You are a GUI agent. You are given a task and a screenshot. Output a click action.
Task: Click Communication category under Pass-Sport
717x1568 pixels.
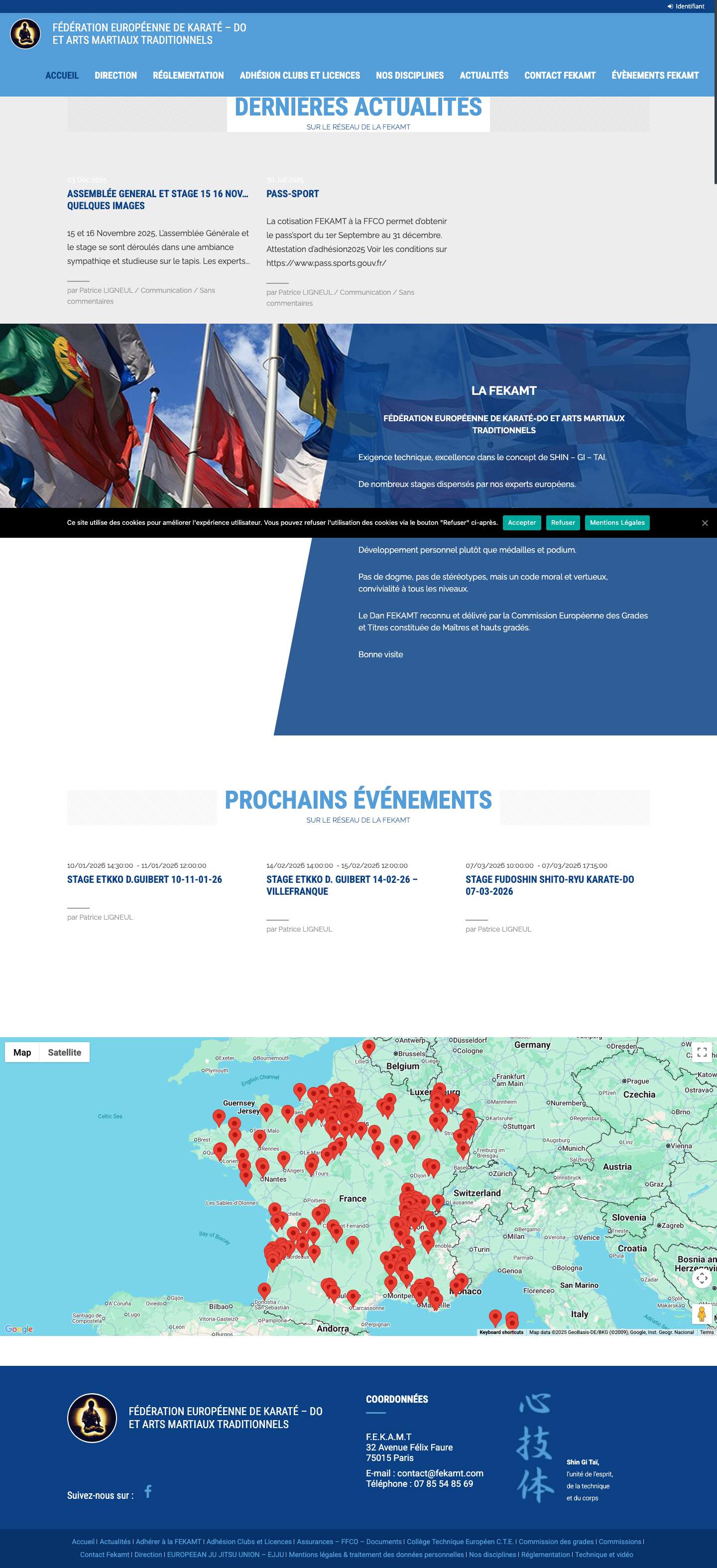click(x=365, y=292)
